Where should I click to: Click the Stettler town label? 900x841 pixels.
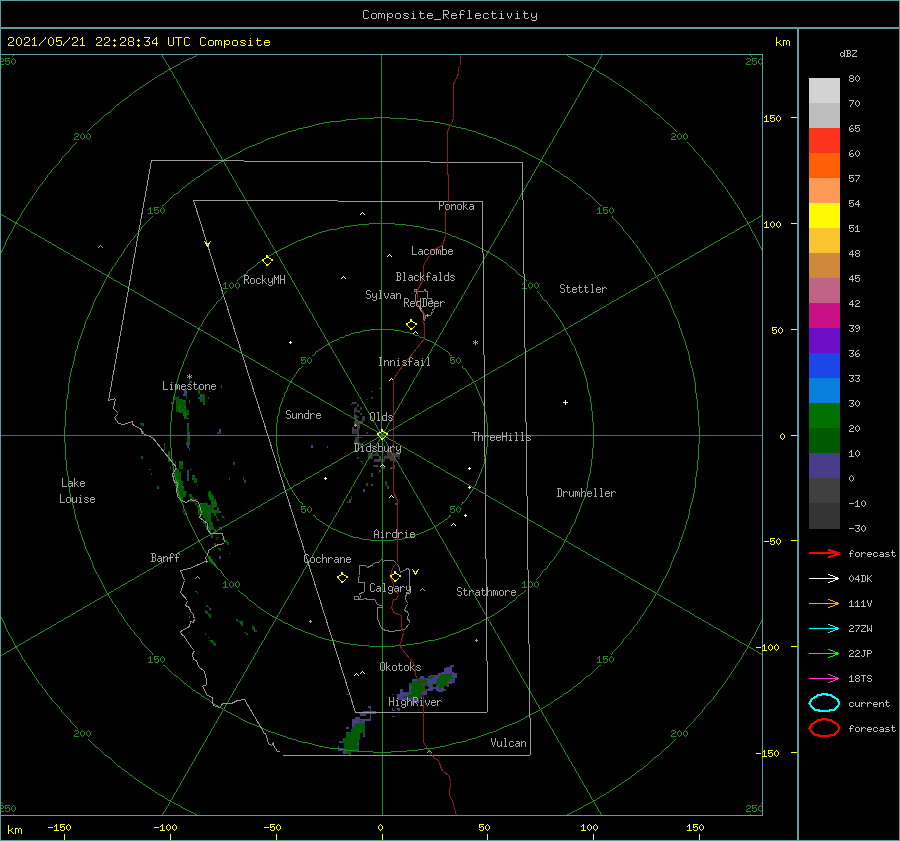point(583,289)
